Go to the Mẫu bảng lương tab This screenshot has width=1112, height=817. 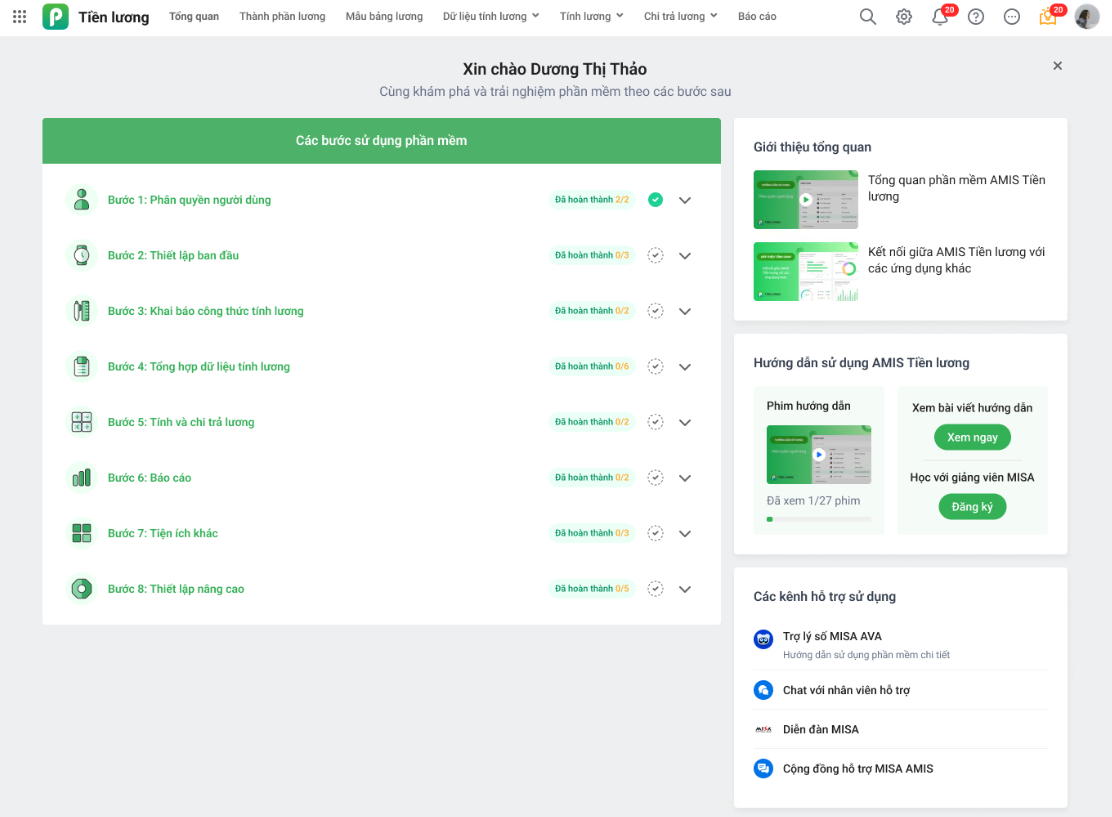384,16
